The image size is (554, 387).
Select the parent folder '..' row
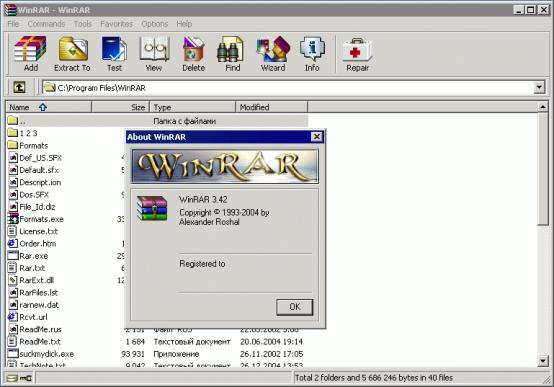tap(157, 121)
